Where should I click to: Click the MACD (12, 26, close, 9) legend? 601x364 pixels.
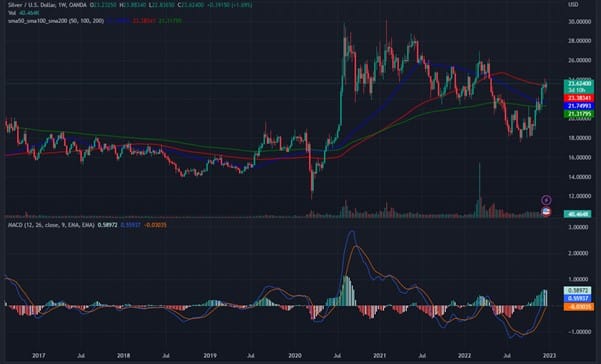coord(51,225)
